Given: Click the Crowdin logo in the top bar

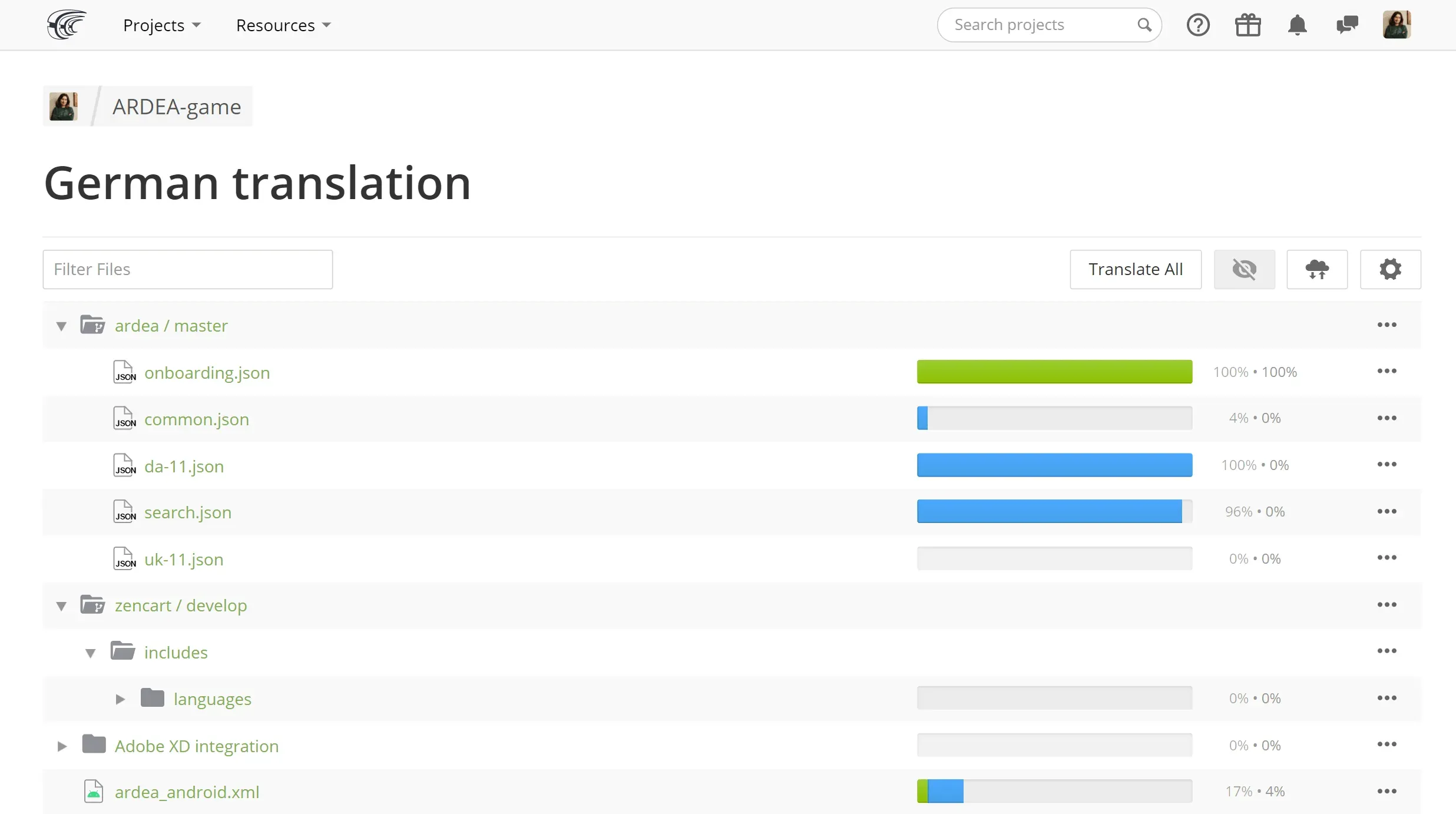Looking at the screenshot, I should pyautogui.click(x=66, y=24).
